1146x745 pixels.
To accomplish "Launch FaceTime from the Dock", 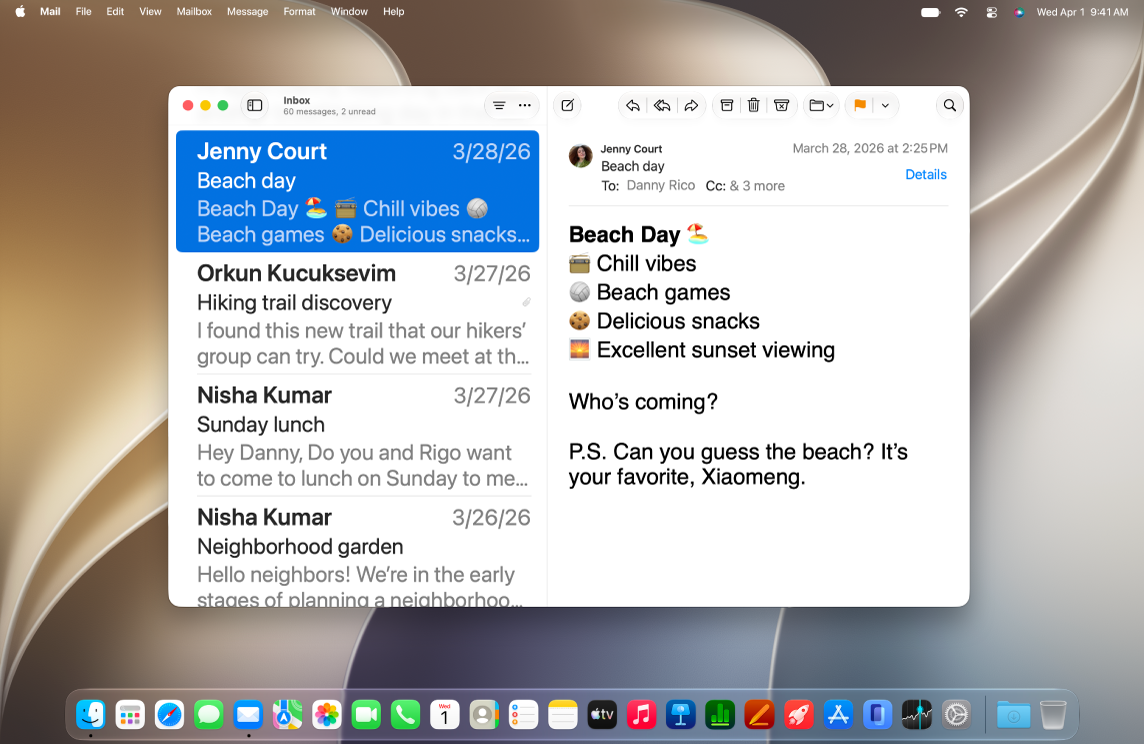I will point(366,714).
